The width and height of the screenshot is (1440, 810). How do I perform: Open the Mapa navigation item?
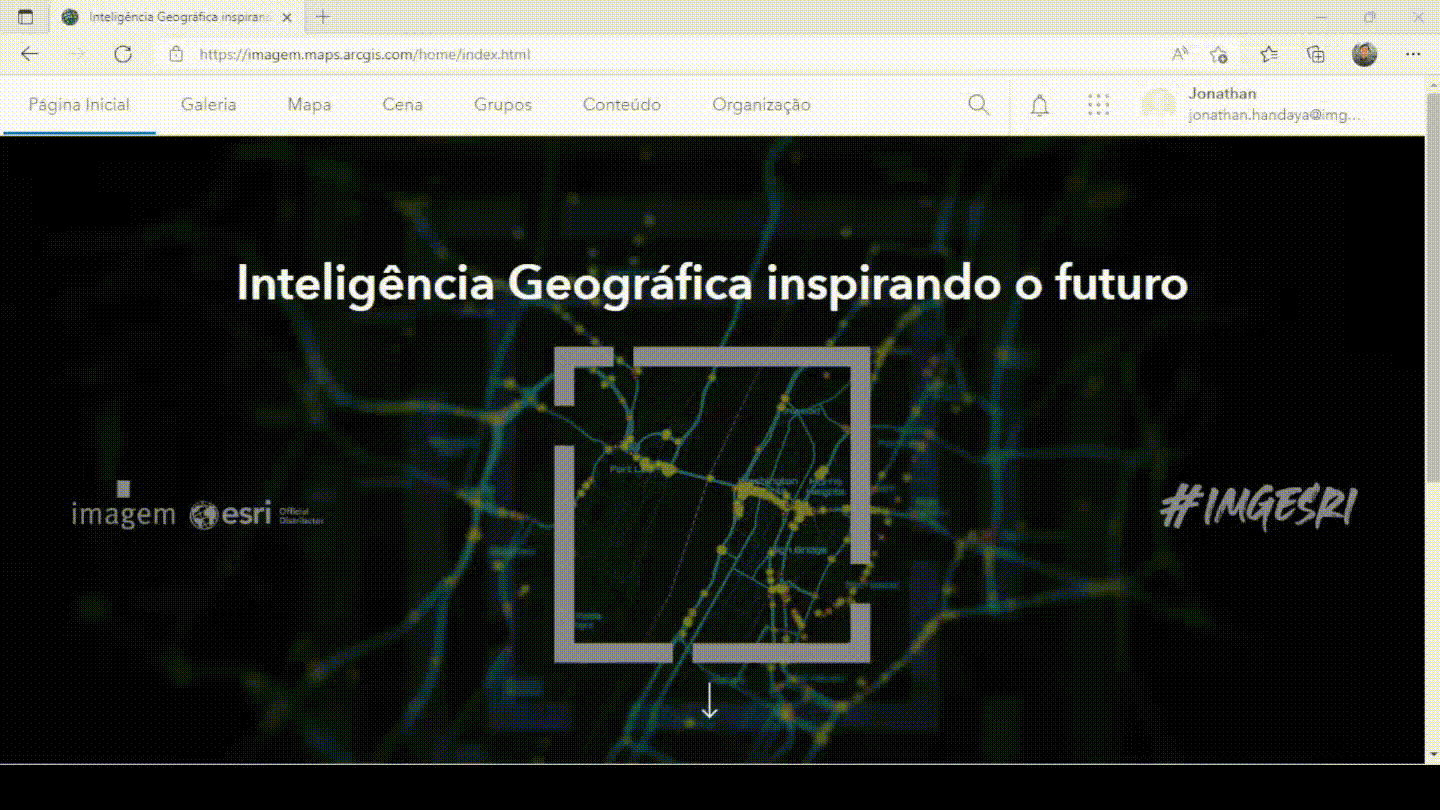click(309, 105)
